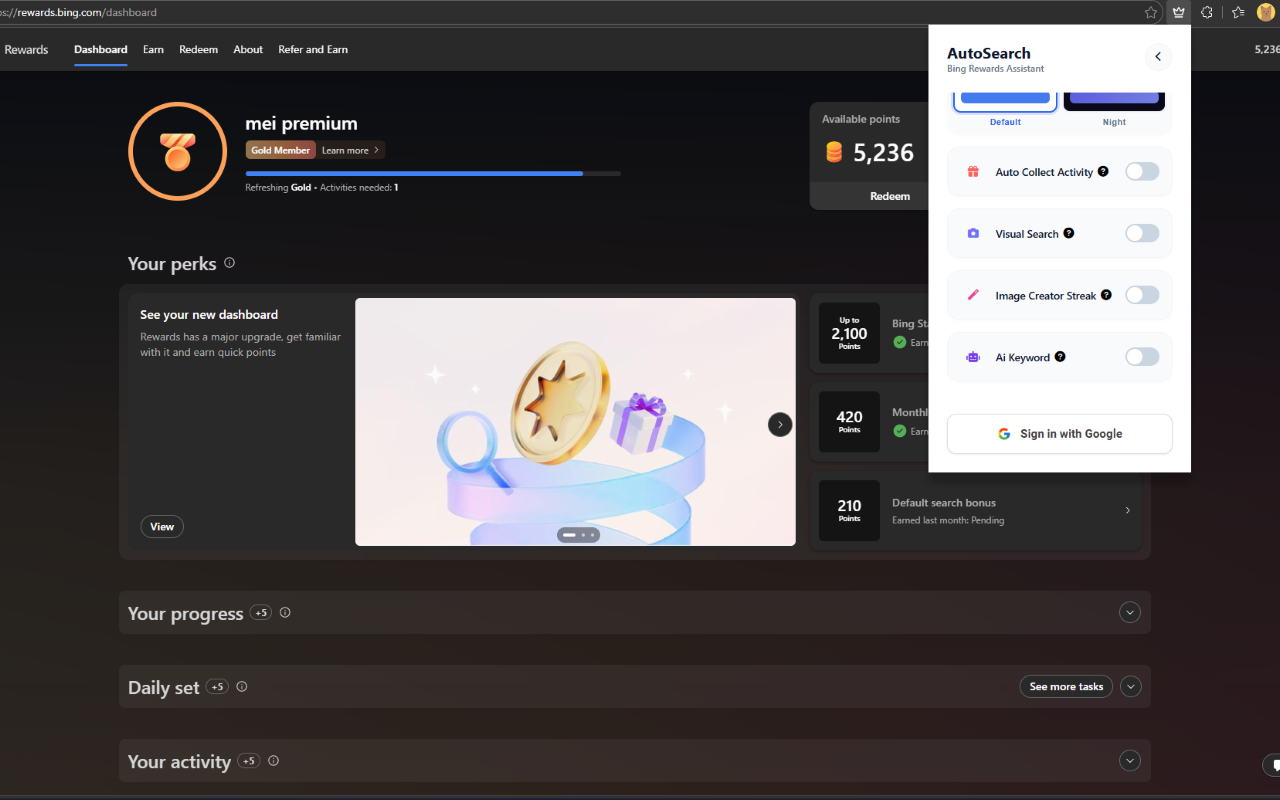This screenshot has height=800, width=1280.
Task: Click the carousel page indicator dots
Action: pos(578,535)
